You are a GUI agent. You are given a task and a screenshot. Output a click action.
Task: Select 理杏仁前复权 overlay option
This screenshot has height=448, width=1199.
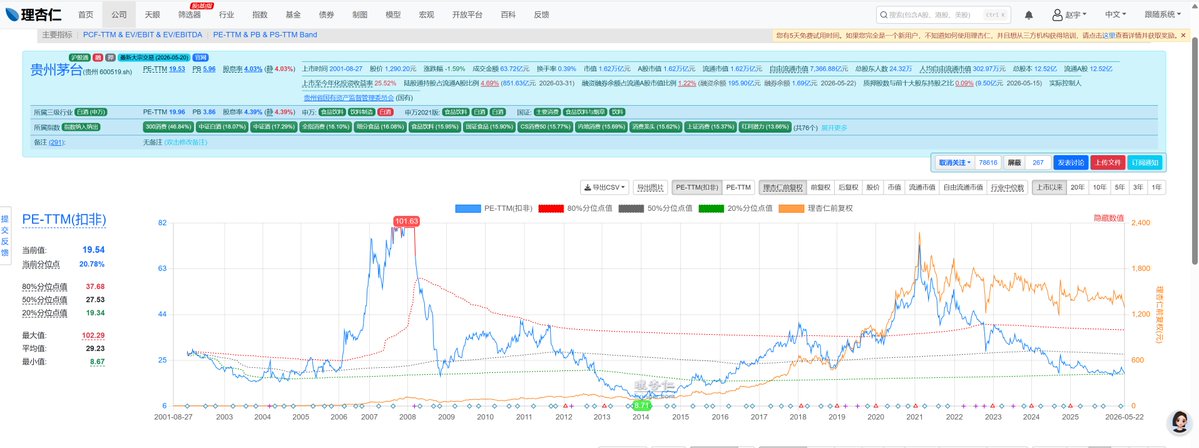click(x=781, y=187)
